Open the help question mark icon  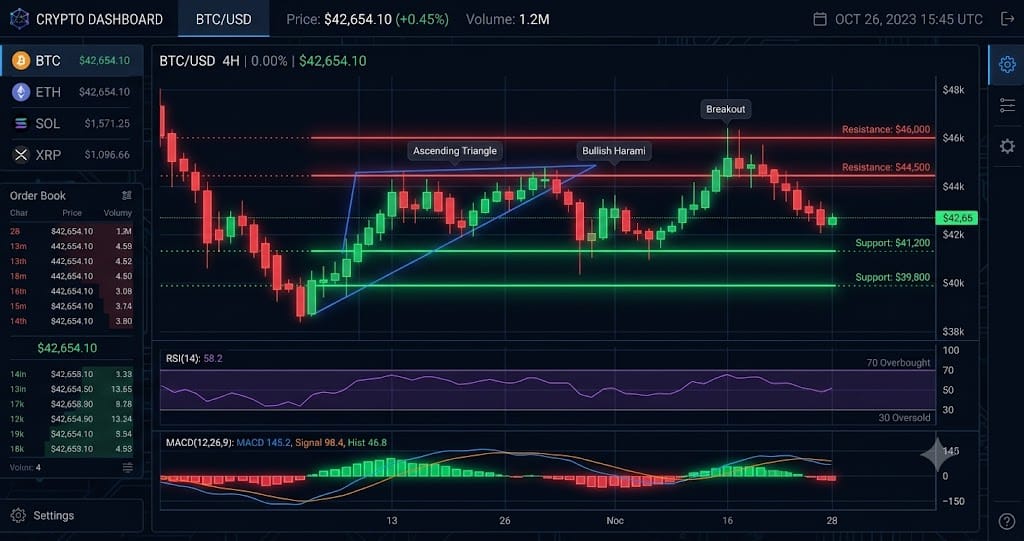[1007, 521]
